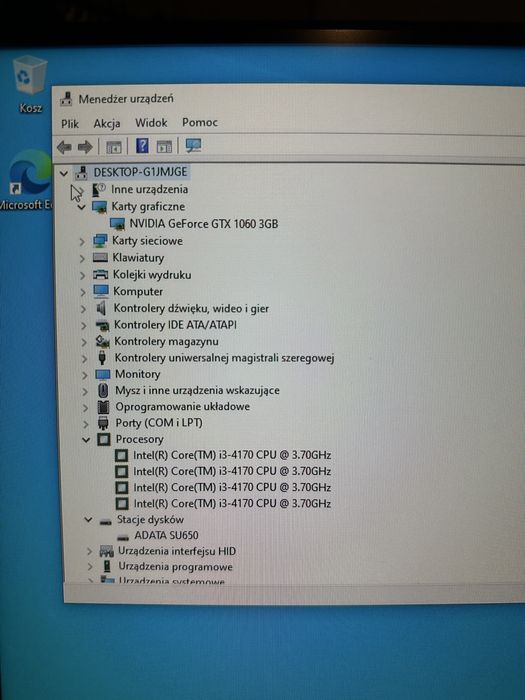The height and width of the screenshot is (700, 525).
Task: Collapse the DESKTOP-G1JMJGE root node
Action: point(64,173)
